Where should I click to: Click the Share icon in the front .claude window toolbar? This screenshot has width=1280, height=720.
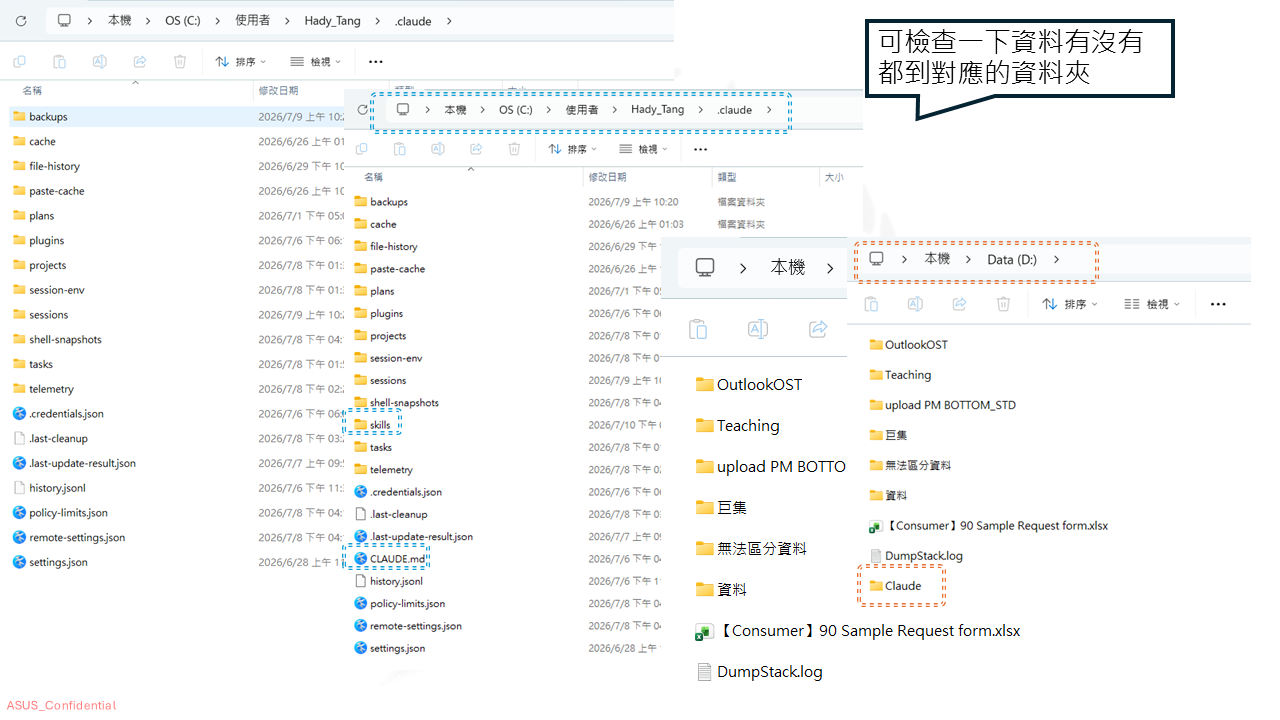(476, 149)
